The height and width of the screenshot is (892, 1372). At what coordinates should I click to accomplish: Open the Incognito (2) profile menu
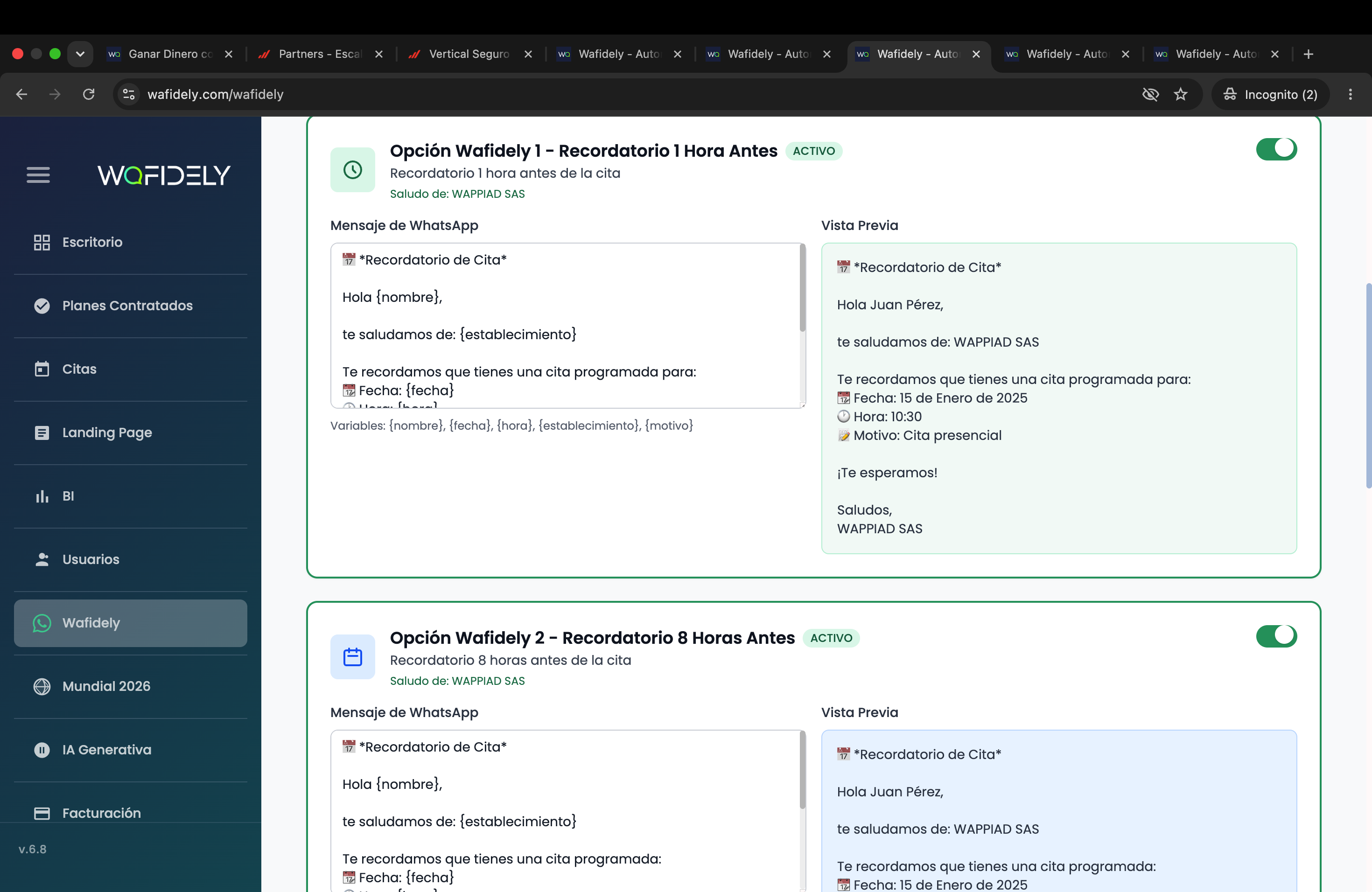coord(1270,94)
